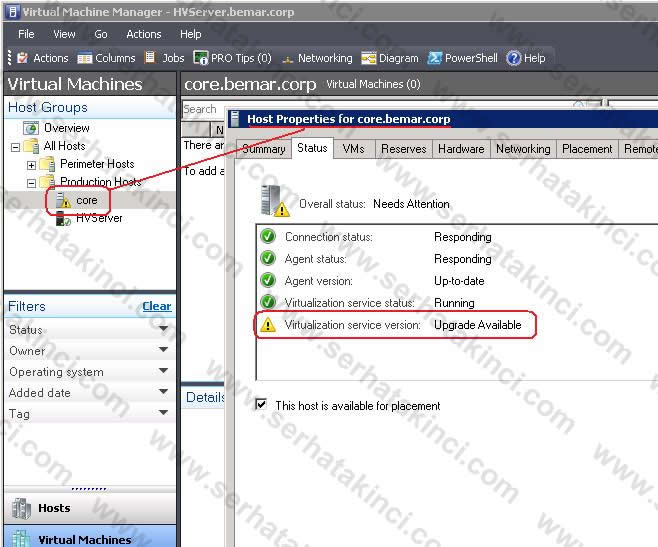Click the All Hosts folder icon
This screenshot has width=658, height=547.
[31, 146]
